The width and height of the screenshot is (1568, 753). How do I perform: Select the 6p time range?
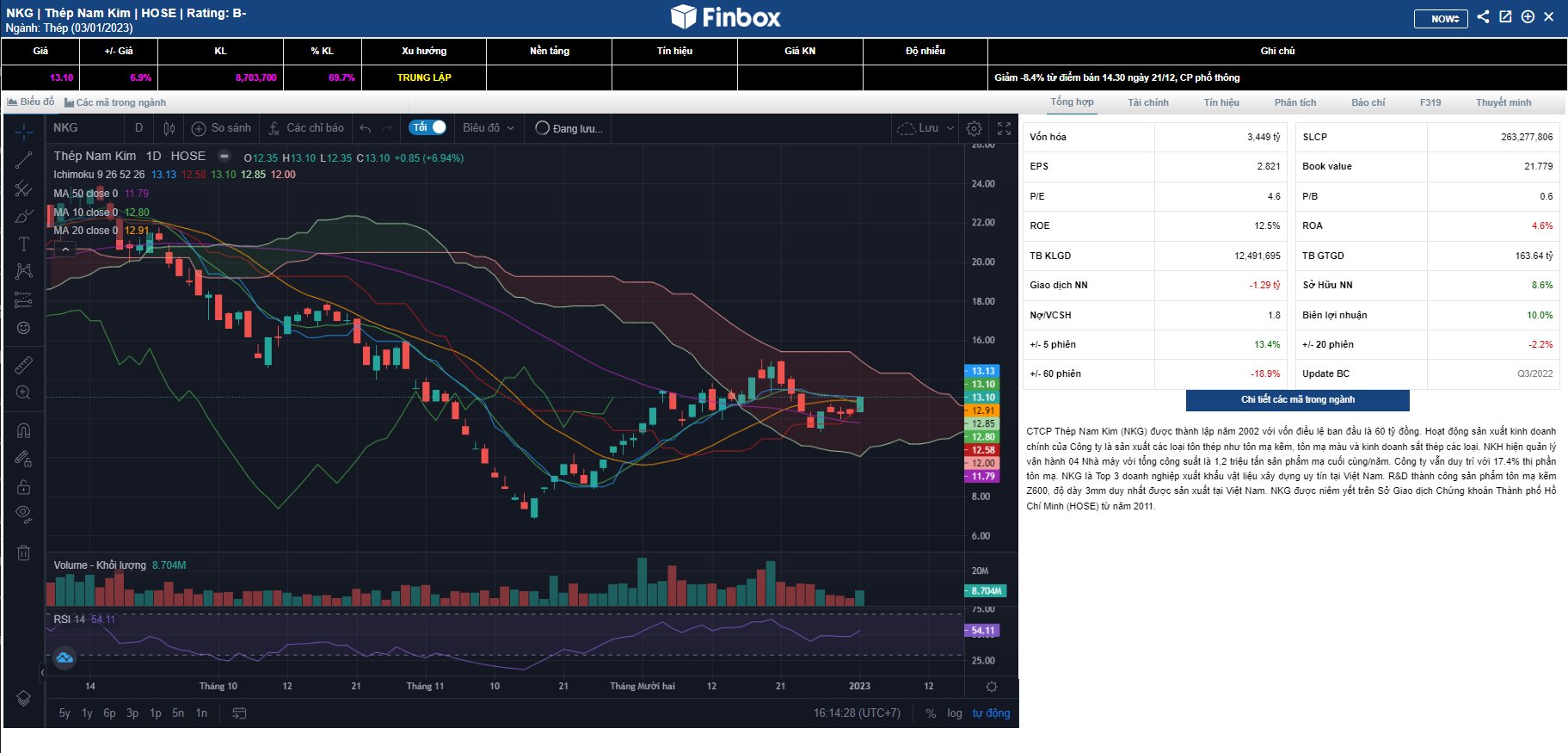[x=109, y=713]
